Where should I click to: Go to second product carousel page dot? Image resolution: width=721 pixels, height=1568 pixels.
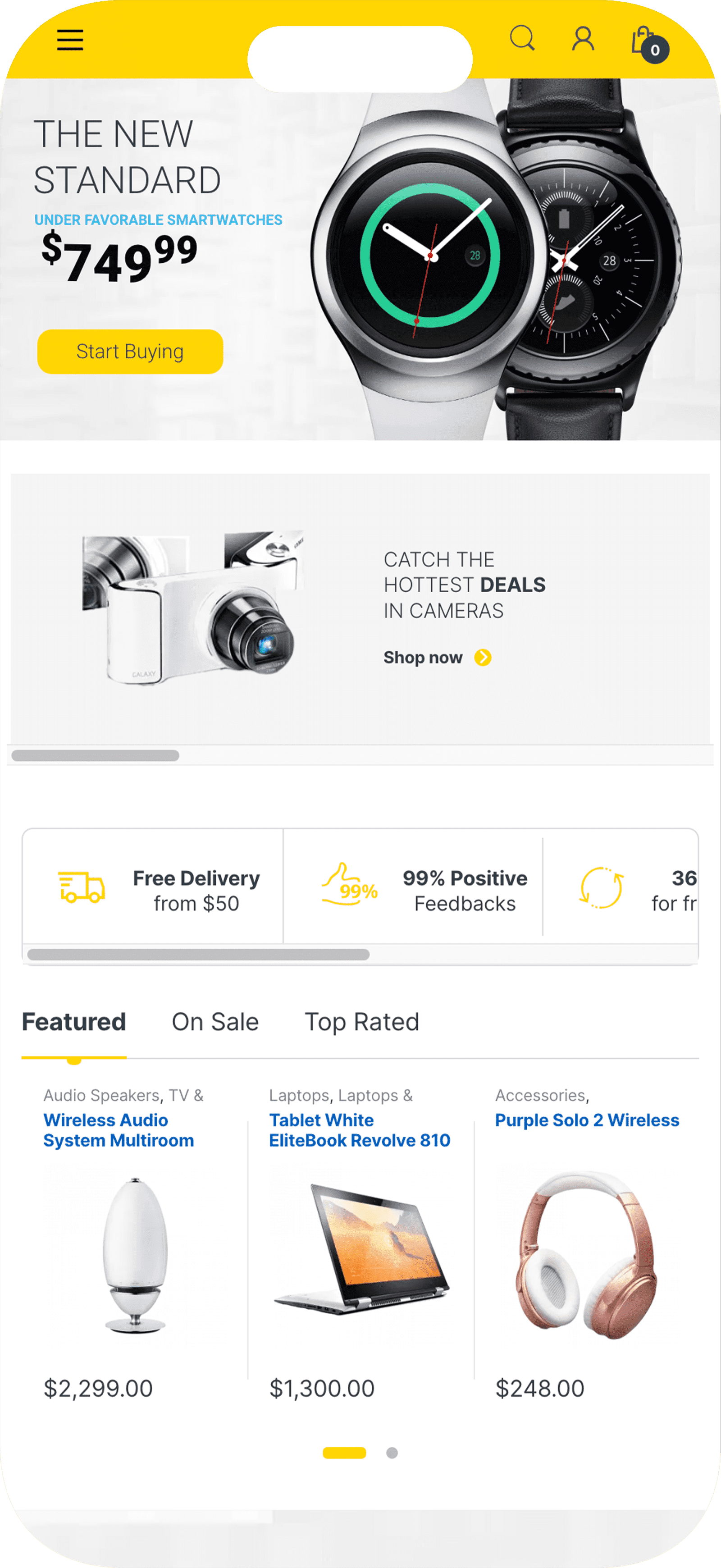[x=392, y=1453]
